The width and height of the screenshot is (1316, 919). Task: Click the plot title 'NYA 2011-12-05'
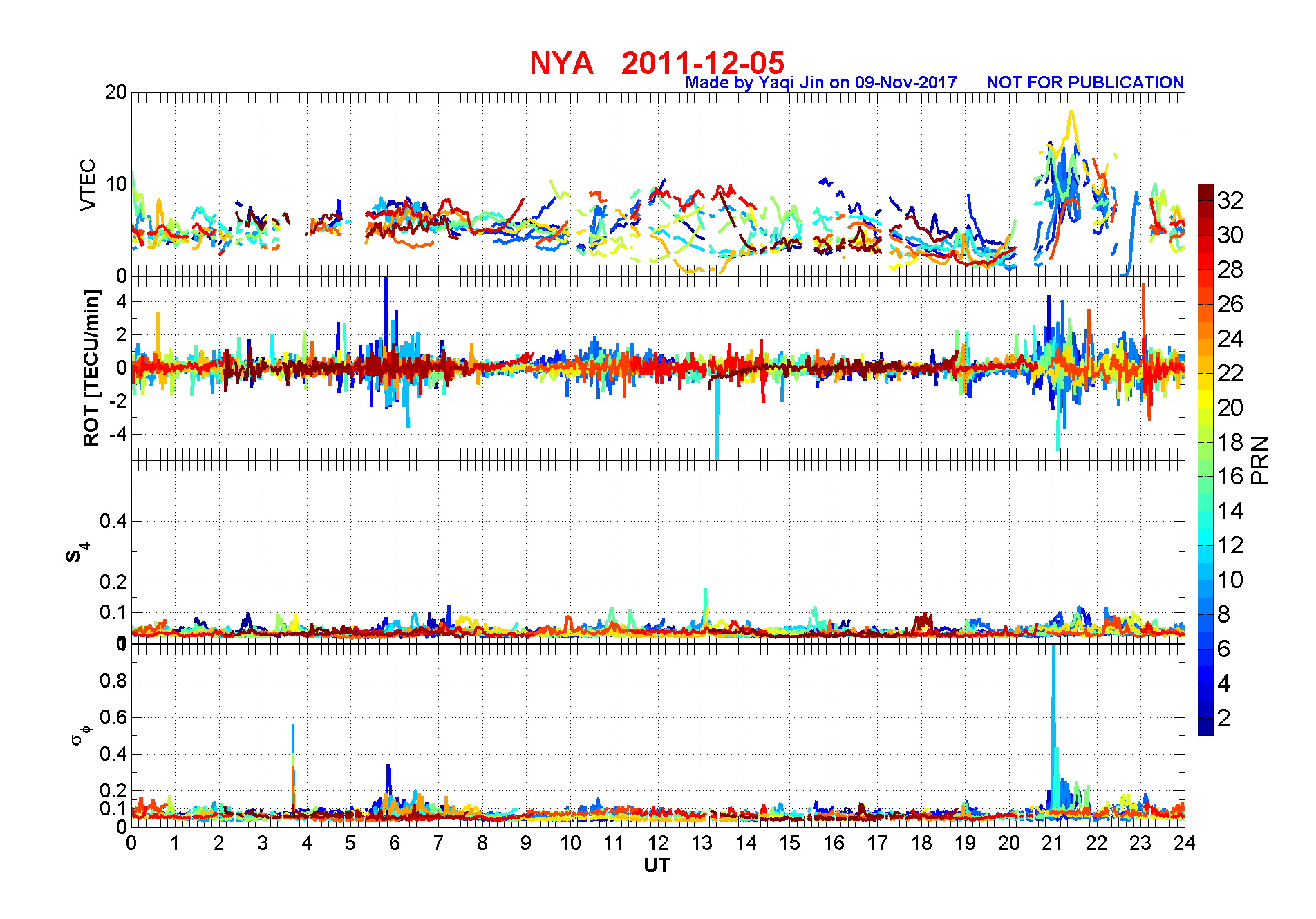657,63
